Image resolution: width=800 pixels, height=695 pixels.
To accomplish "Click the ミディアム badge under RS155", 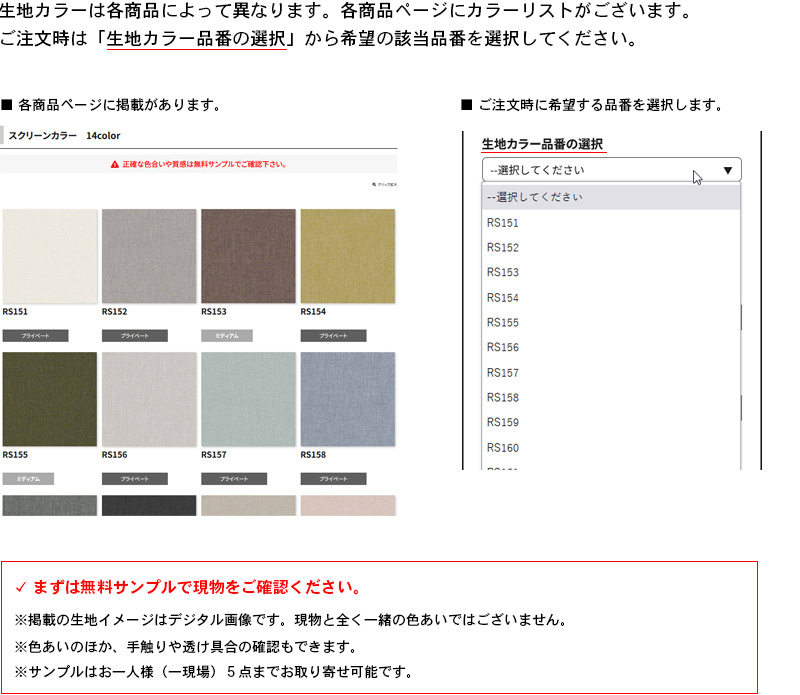I will (28, 479).
